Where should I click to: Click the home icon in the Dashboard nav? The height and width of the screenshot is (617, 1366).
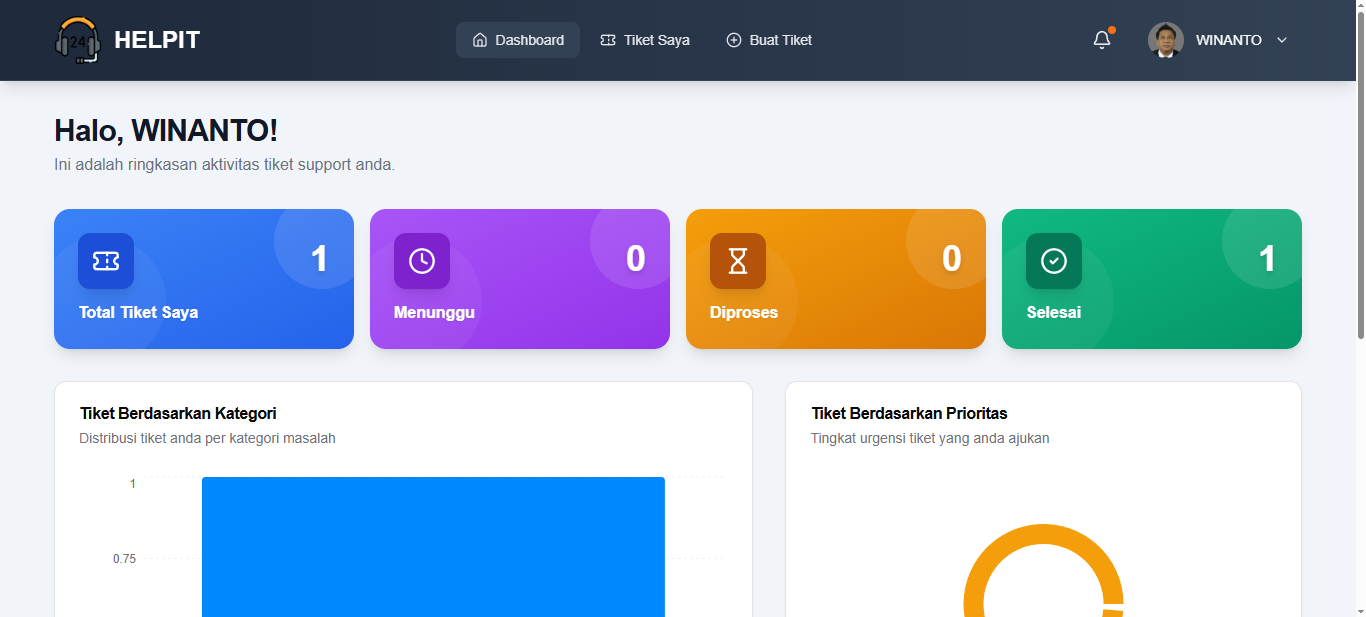coord(481,40)
